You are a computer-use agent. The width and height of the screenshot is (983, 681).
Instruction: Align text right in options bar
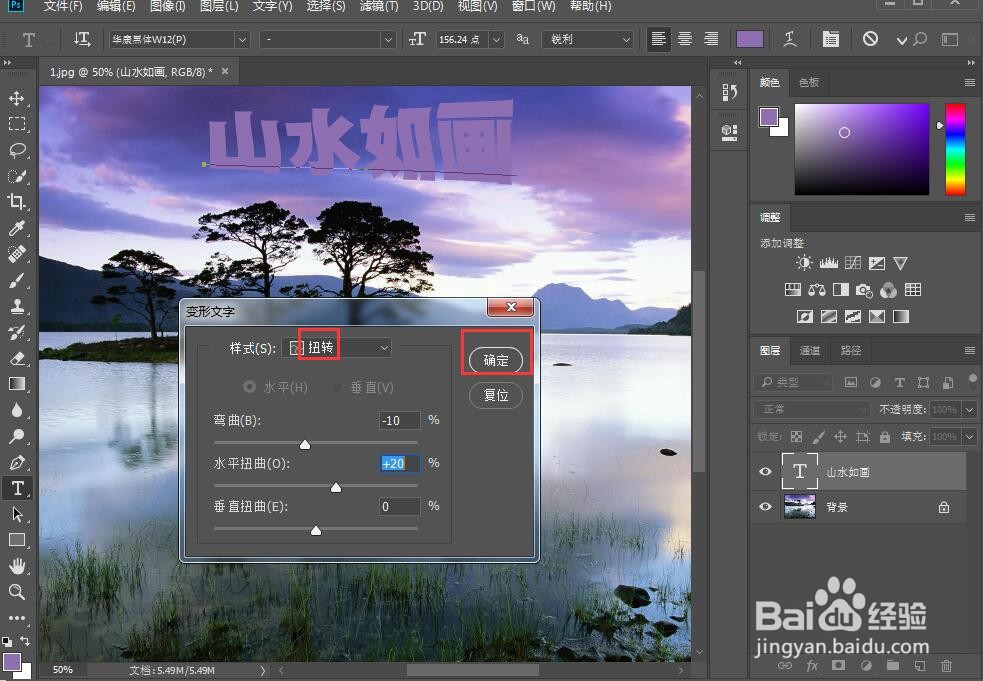[711, 40]
